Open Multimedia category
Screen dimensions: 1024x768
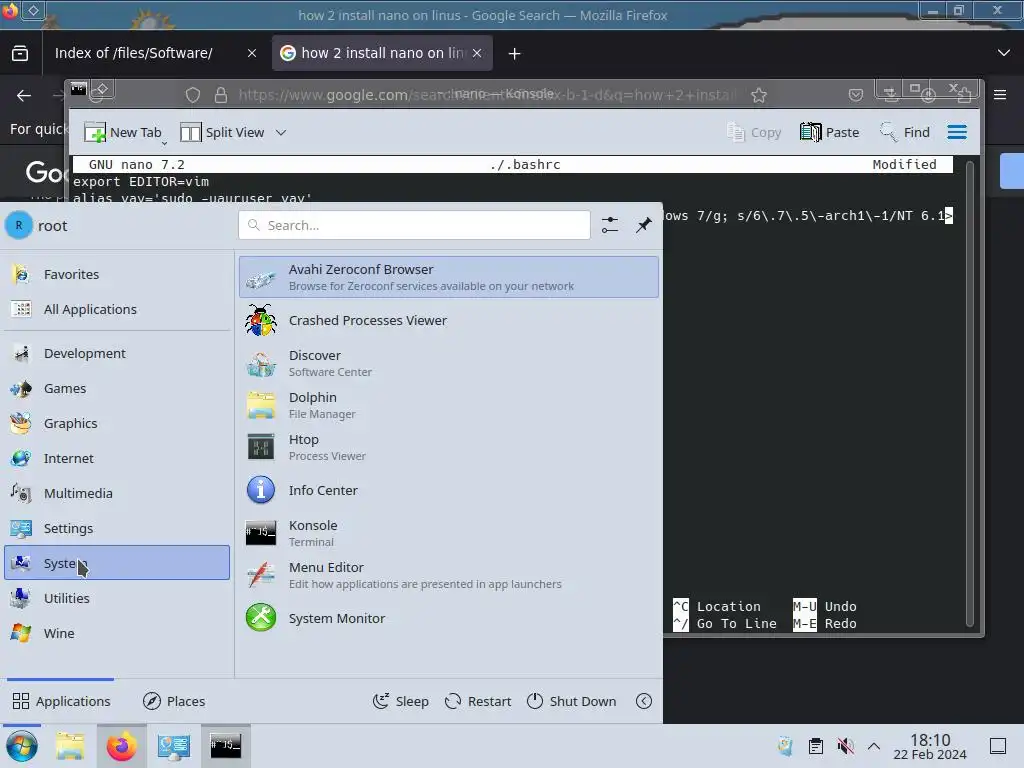pos(117,493)
